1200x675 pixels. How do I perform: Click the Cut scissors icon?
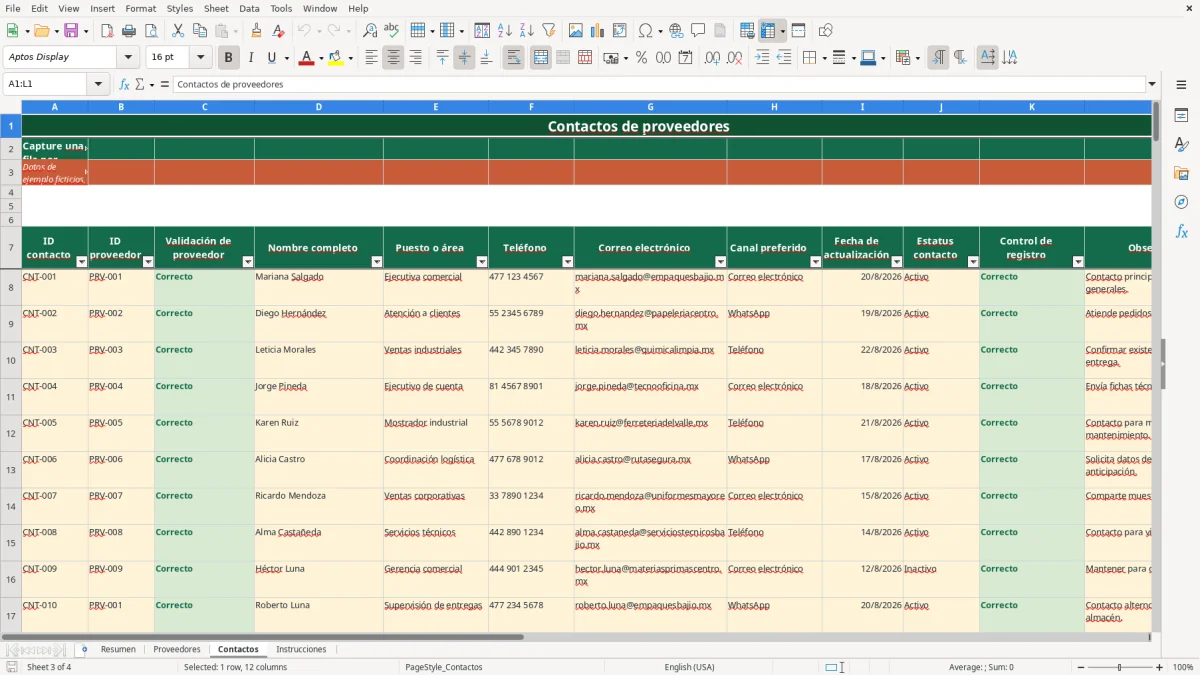177,31
